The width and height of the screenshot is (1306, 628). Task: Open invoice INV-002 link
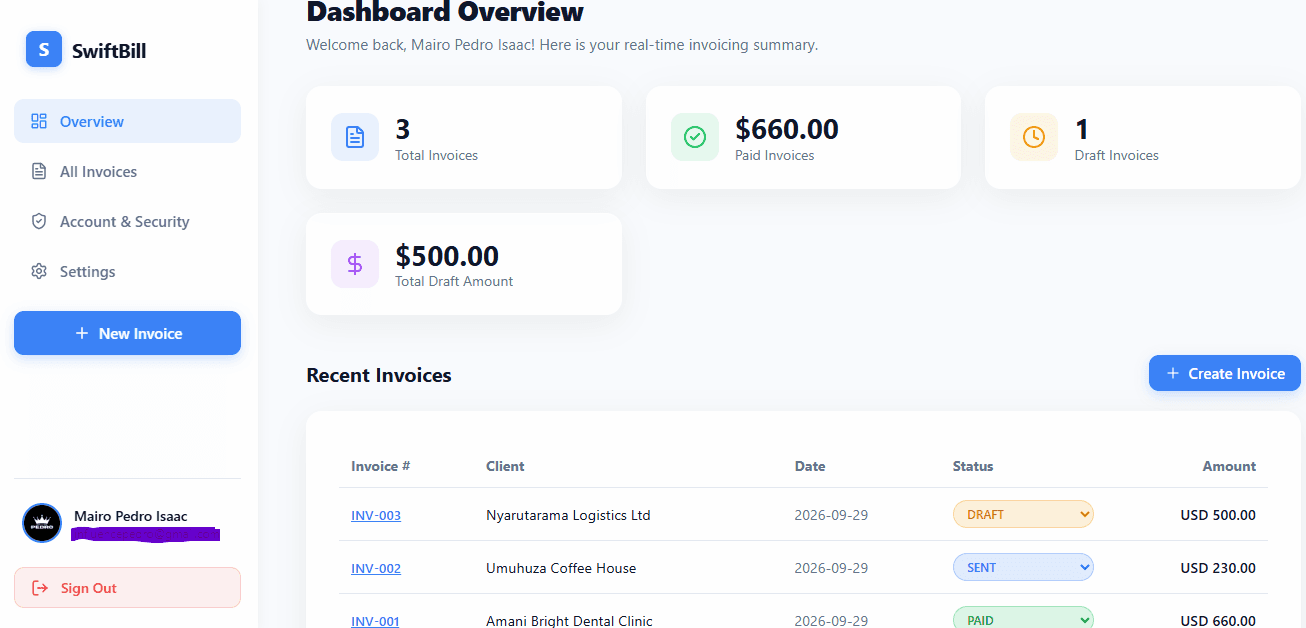(376, 568)
